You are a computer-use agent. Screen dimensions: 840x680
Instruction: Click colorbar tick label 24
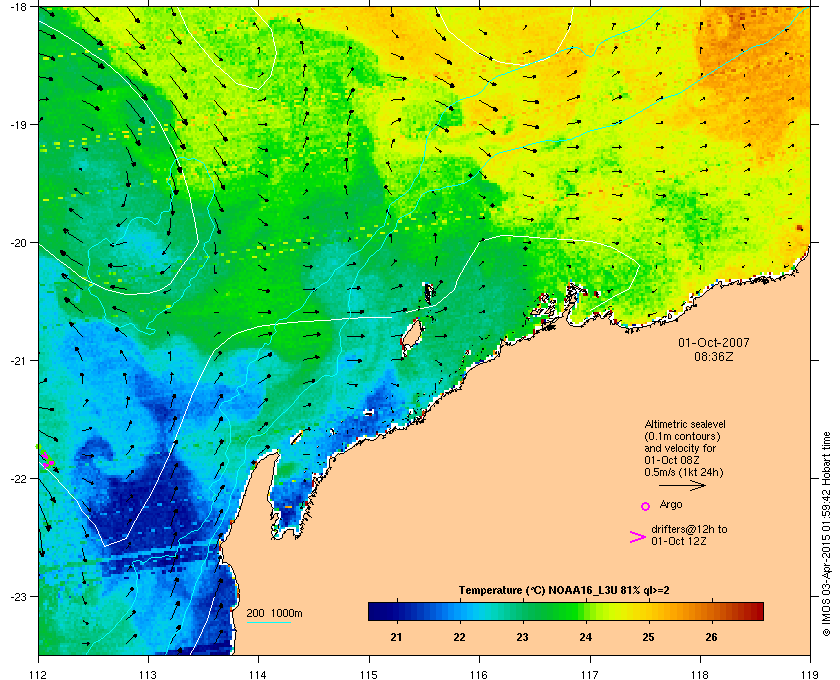click(586, 637)
